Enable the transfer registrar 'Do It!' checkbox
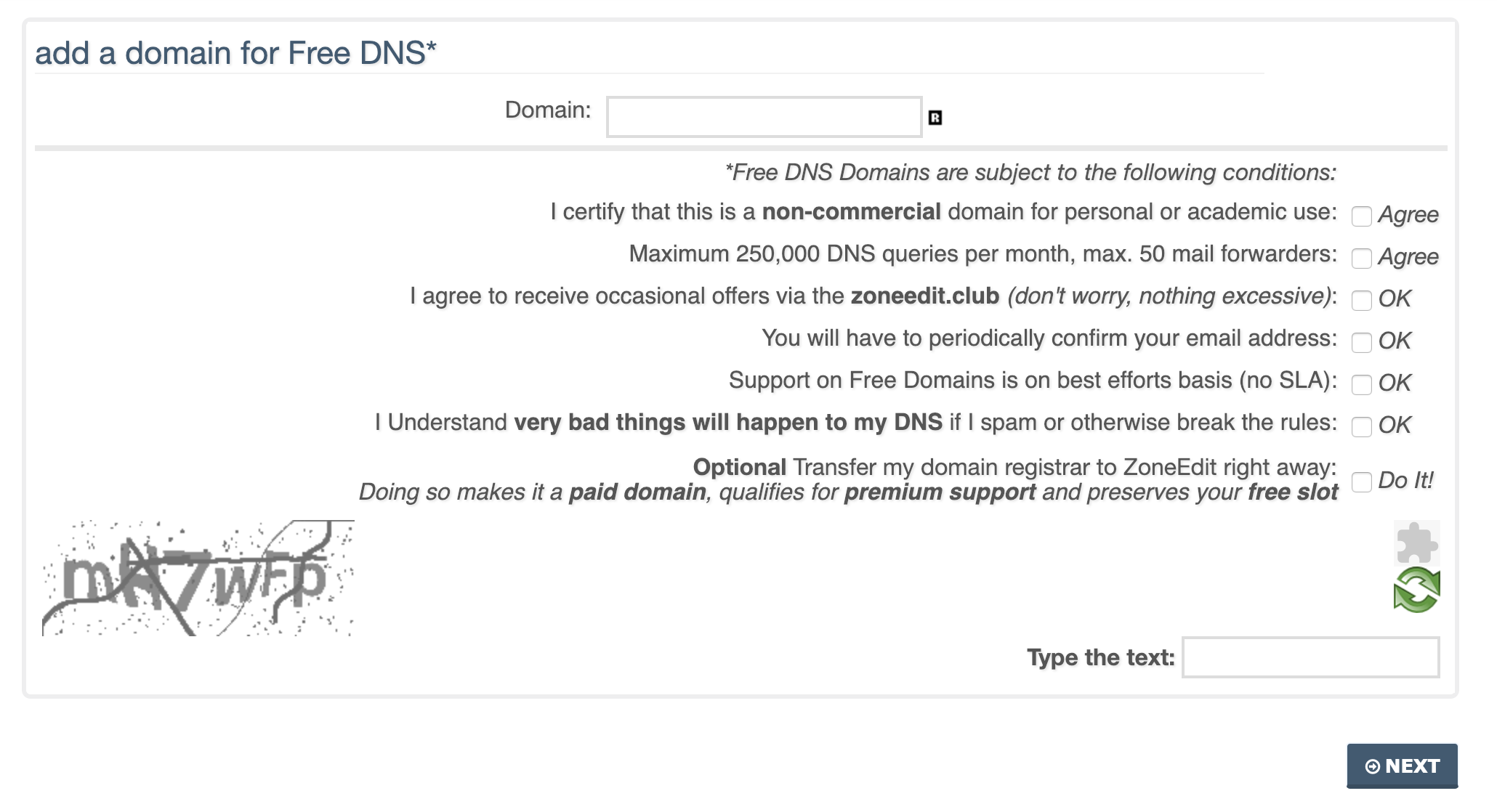 tap(1361, 482)
